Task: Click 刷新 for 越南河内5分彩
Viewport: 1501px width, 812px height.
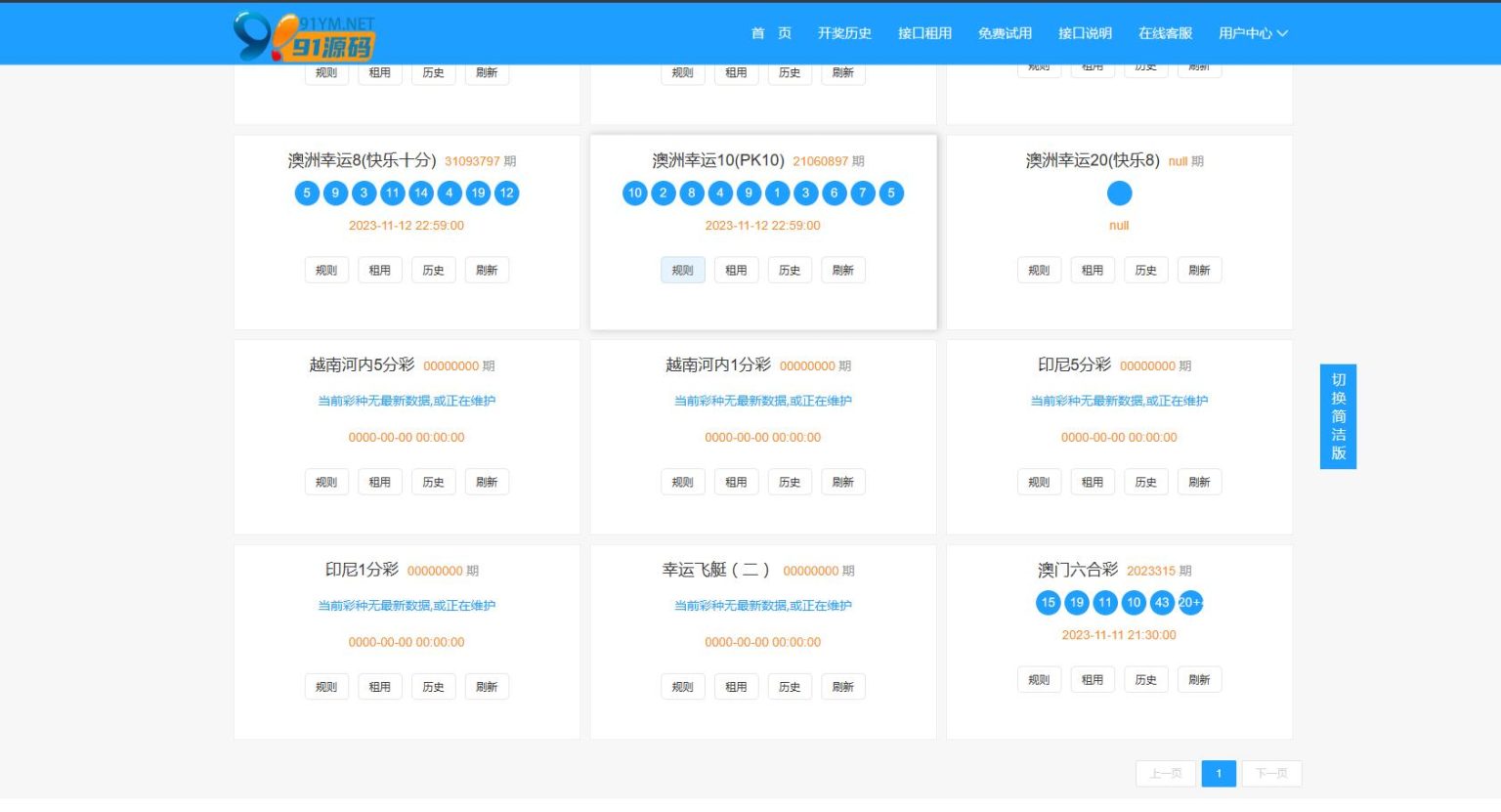Action: [x=487, y=483]
